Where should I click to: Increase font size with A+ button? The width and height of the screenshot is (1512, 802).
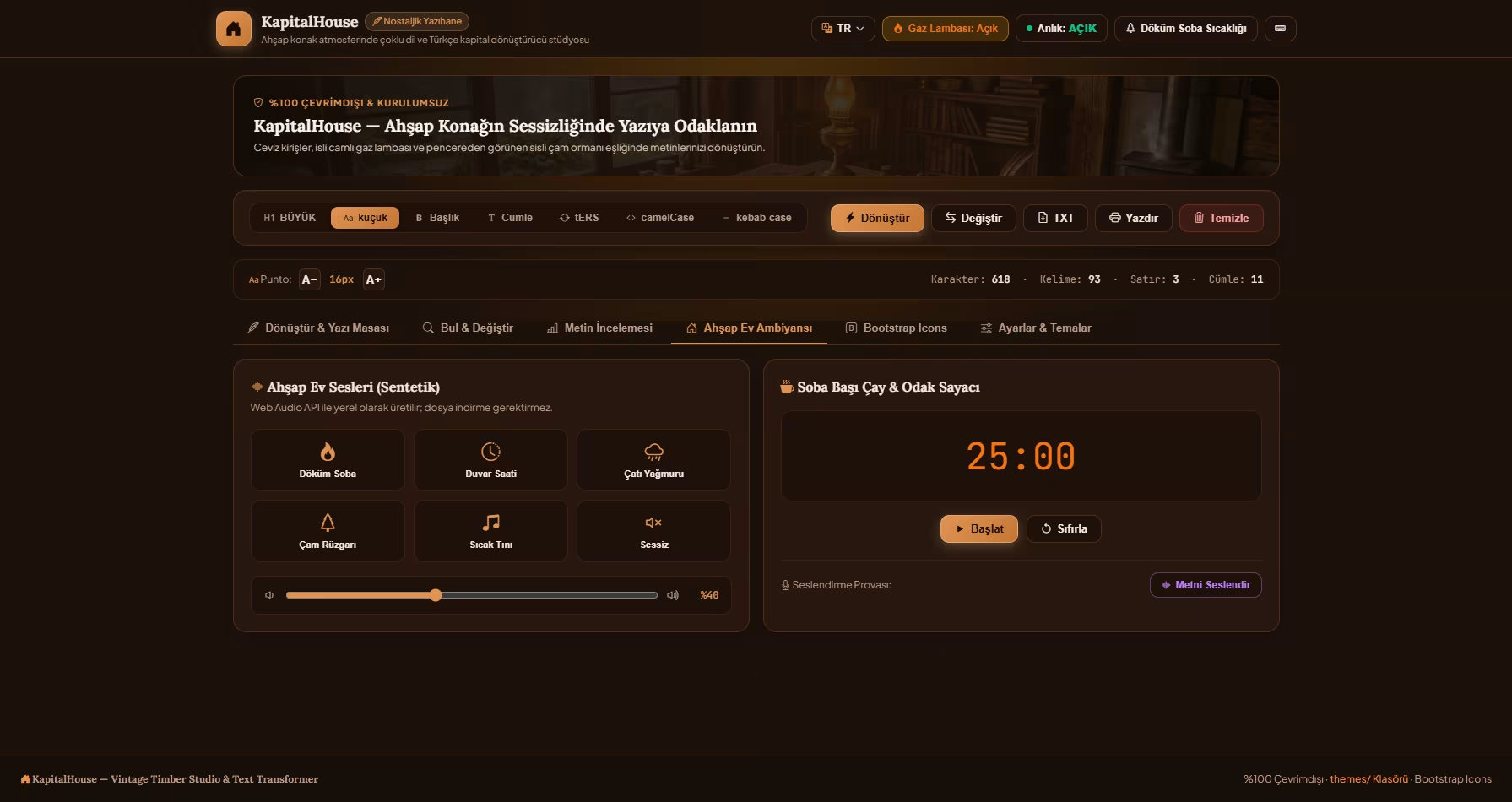[373, 279]
